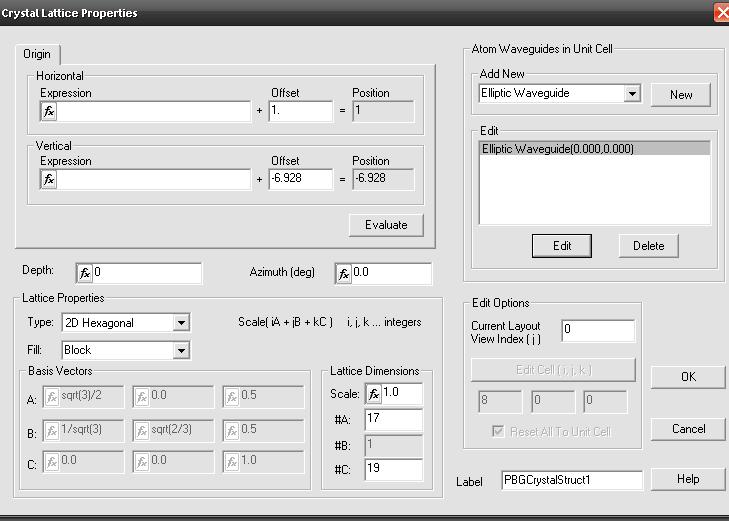Click the Delete waveguide button
The width and height of the screenshot is (729, 521).
pos(649,246)
